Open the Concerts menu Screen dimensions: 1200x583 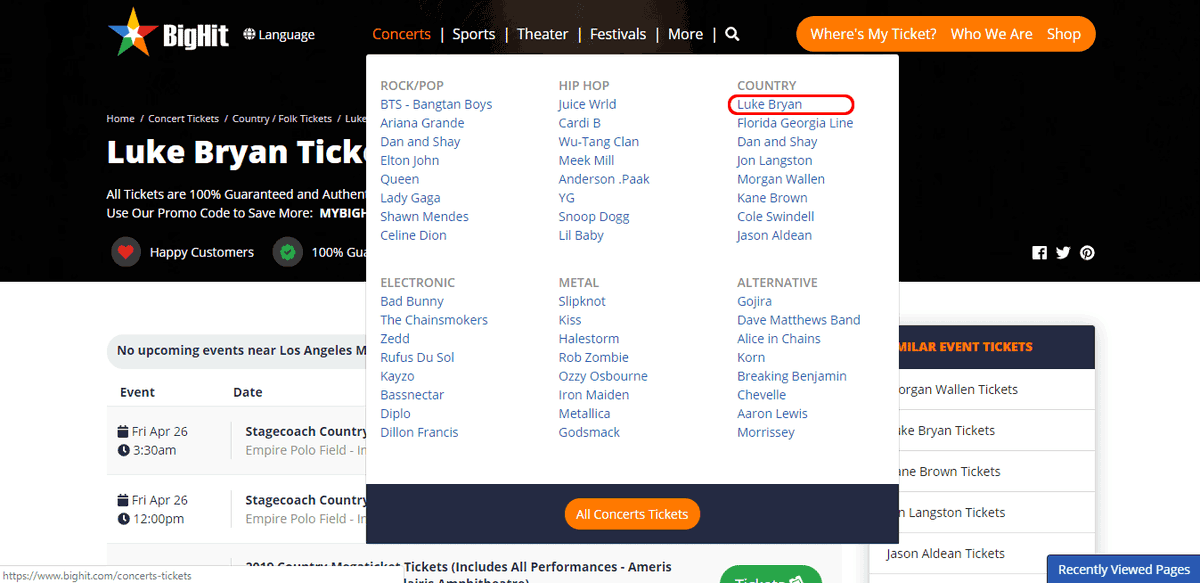(401, 34)
